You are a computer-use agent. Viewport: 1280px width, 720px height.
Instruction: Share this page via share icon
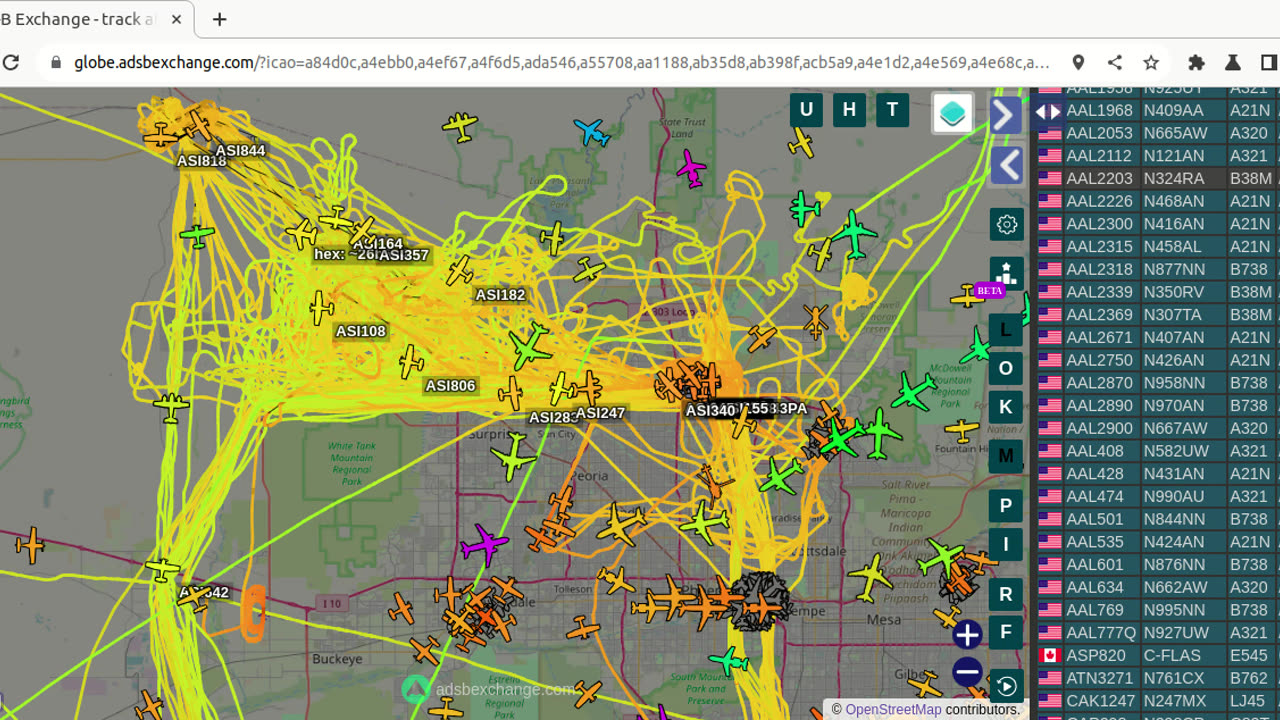point(1114,62)
